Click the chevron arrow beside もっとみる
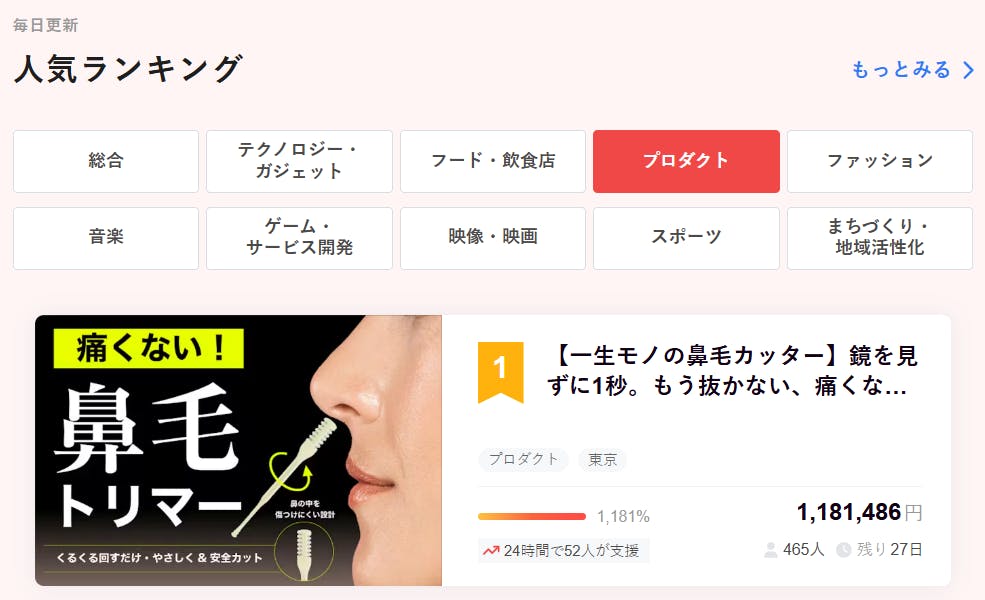Viewport: 985px width, 600px height. (969, 70)
